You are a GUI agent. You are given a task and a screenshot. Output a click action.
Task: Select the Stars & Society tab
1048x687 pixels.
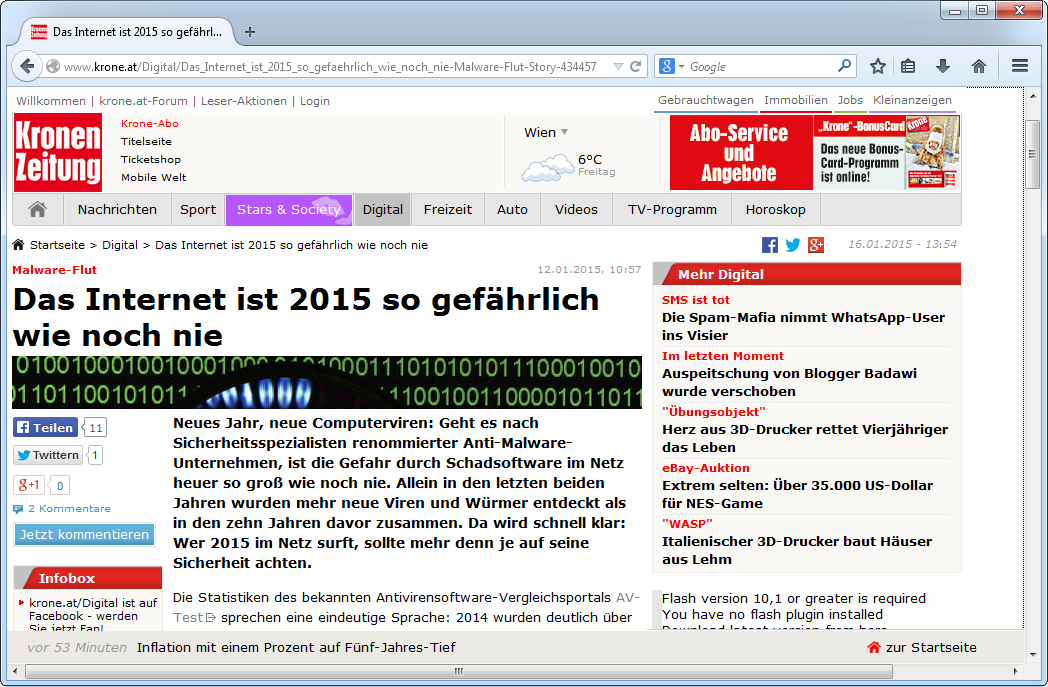point(288,210)
